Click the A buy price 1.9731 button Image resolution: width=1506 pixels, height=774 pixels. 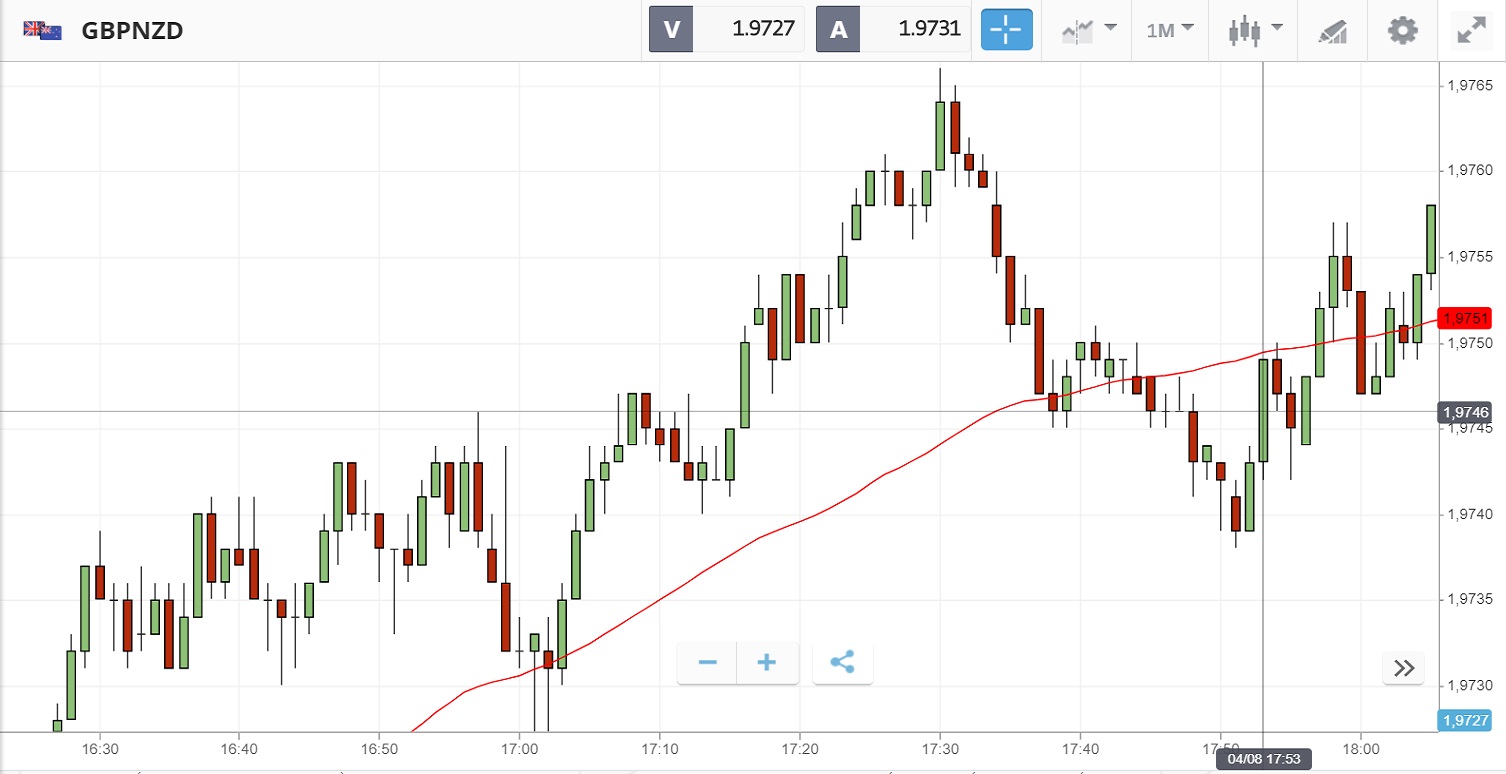click(894, 29)
